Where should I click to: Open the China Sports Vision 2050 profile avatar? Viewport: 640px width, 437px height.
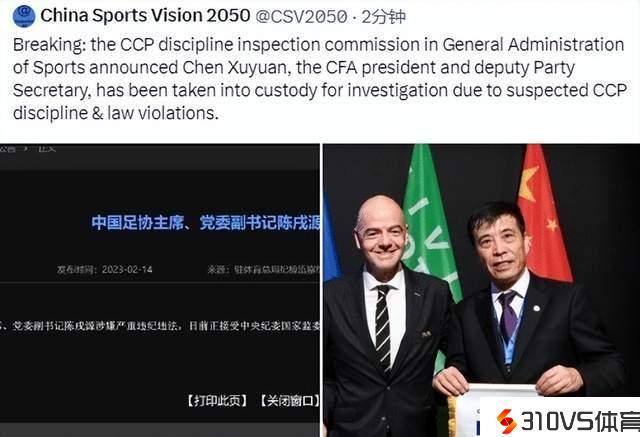point(24,16)
